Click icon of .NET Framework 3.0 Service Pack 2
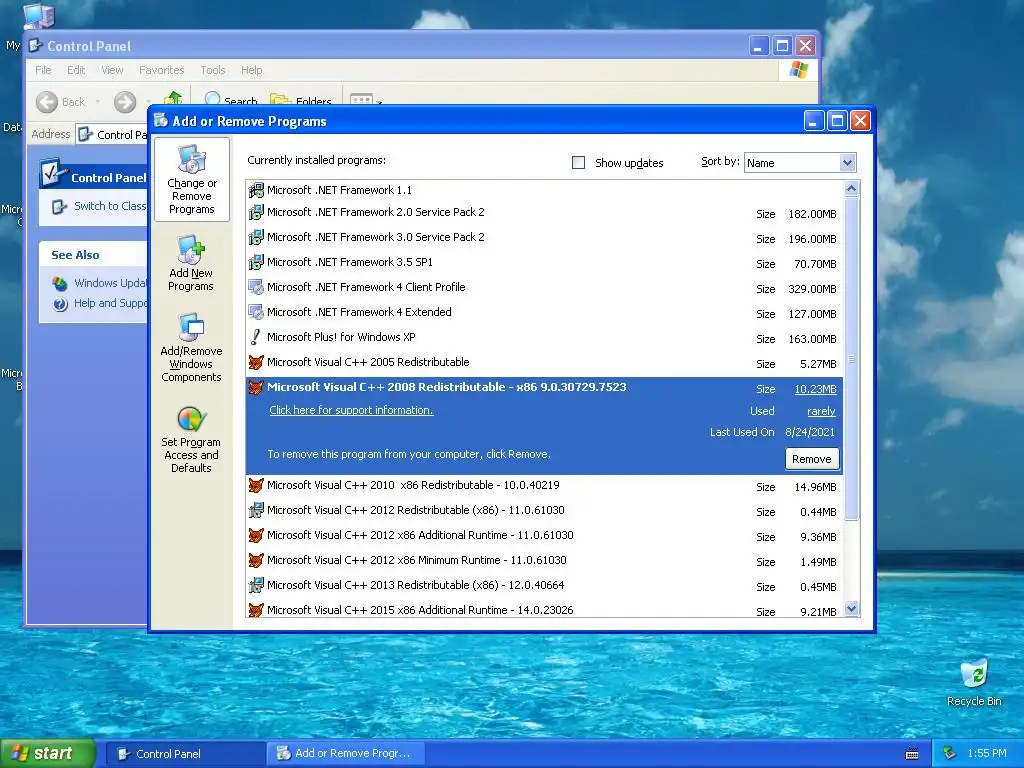Screen dimensions: 1024x768 click(x=256, y=237)
